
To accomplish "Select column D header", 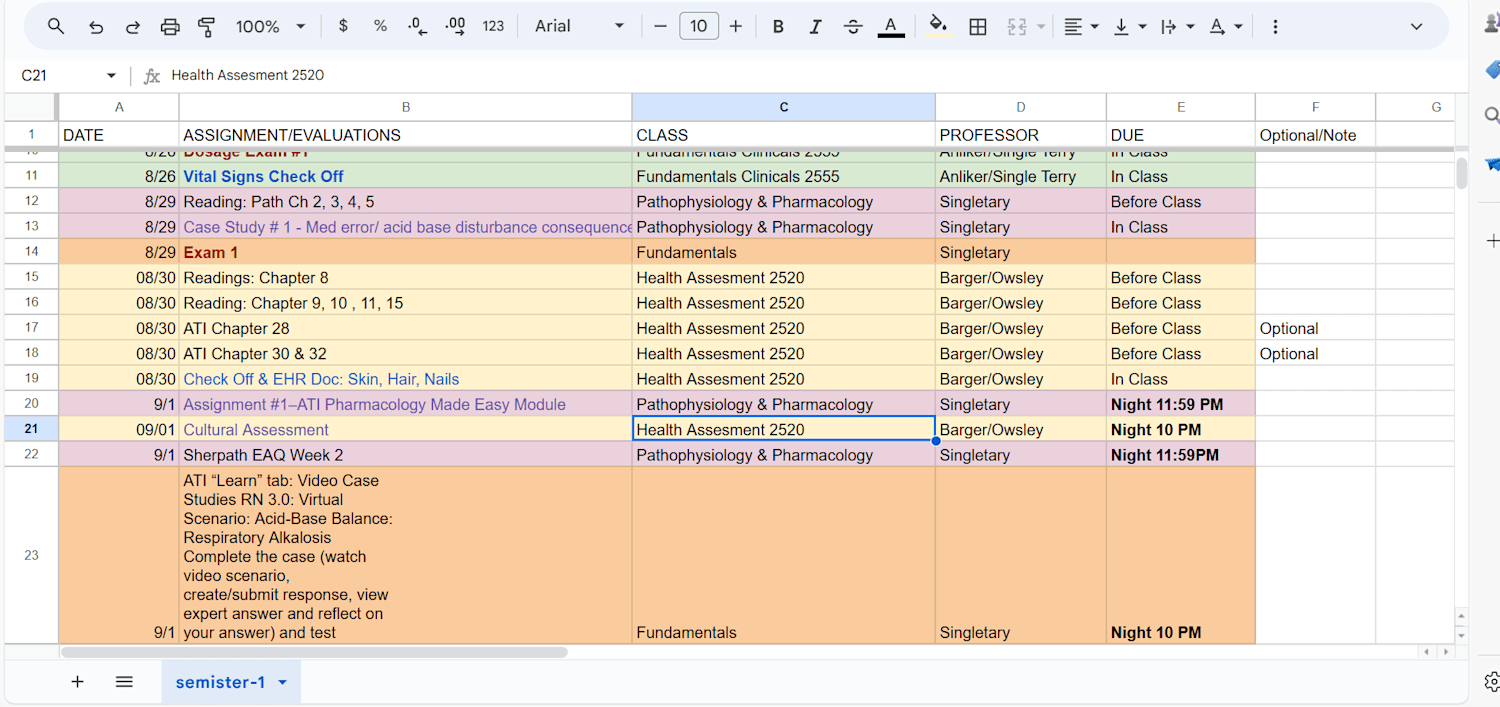I will (1021, 107).
